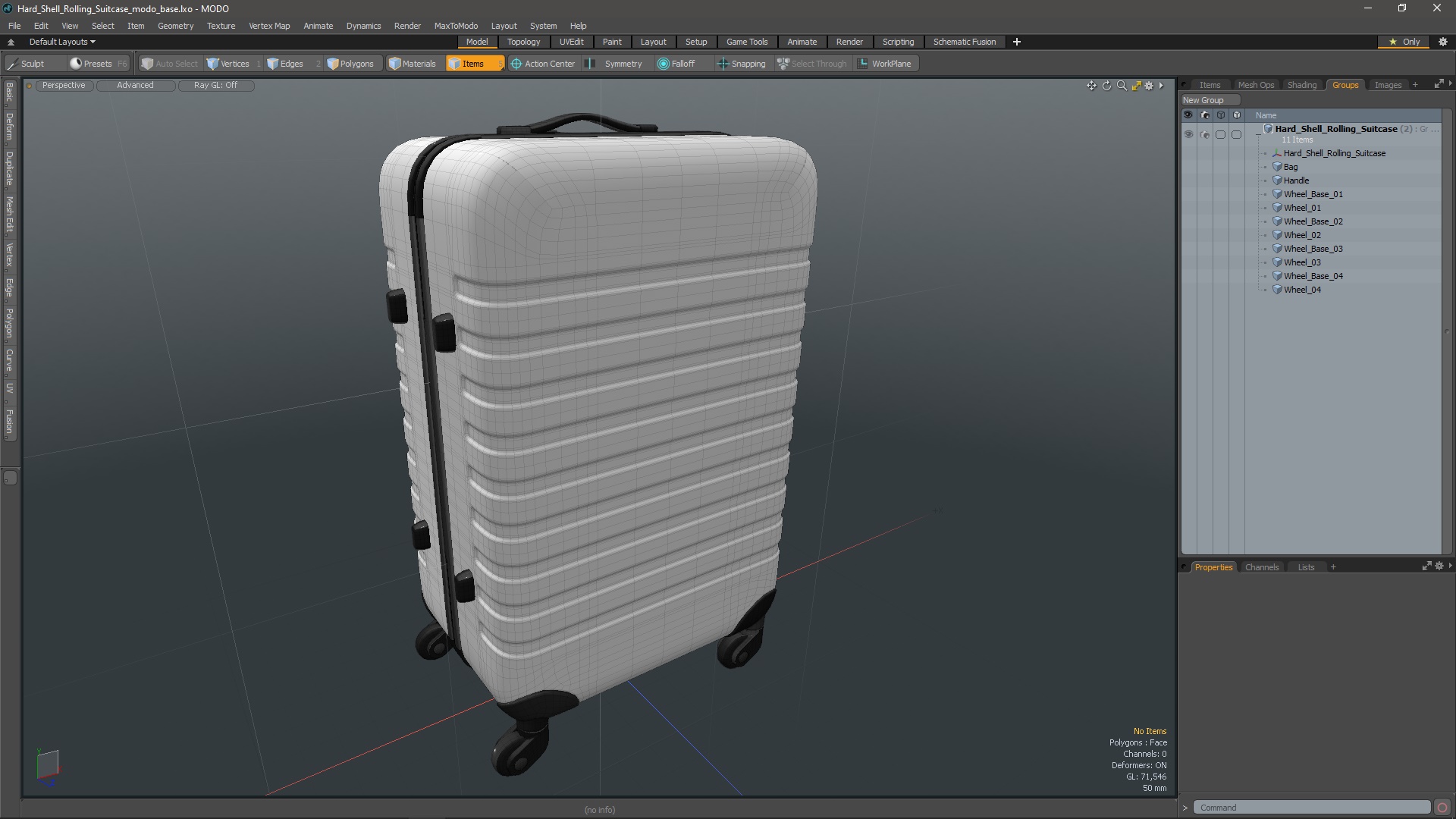Open Perspective view type dropdown
Screen dimensions: 1456x819
click(x=64, y=85)
